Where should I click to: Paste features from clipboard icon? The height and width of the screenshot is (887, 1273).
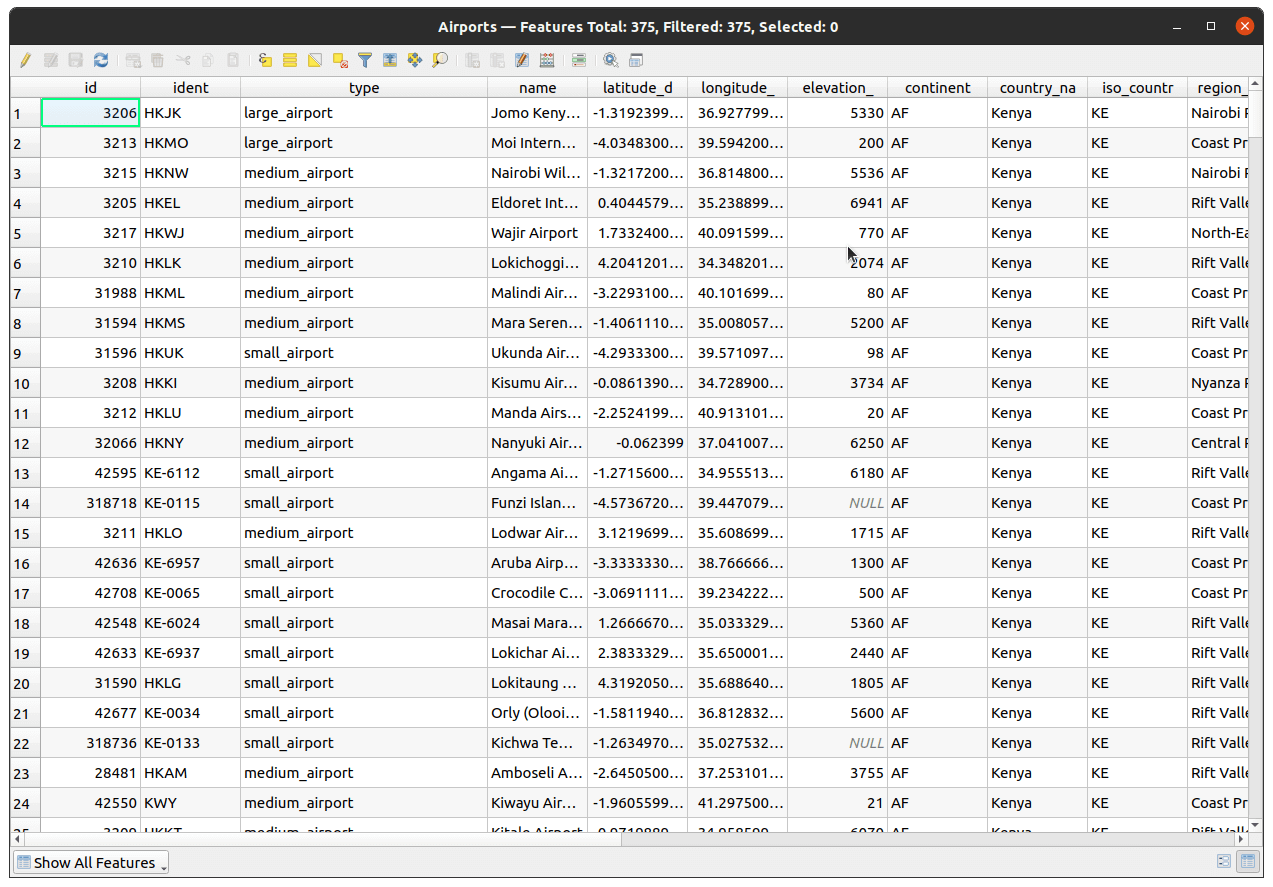[x=232, y=61]
